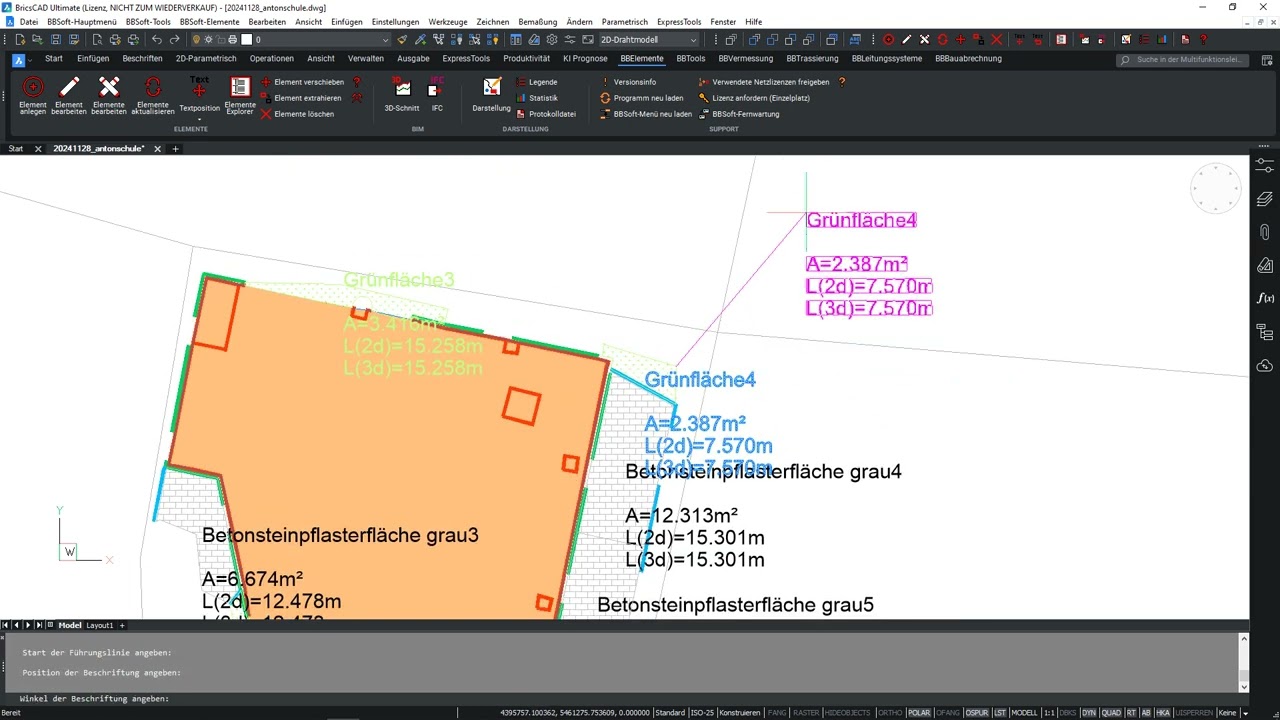Open the attachments paperclip panel
The height and width of the screenshot is (720, 1280).
coord(1264,232)
